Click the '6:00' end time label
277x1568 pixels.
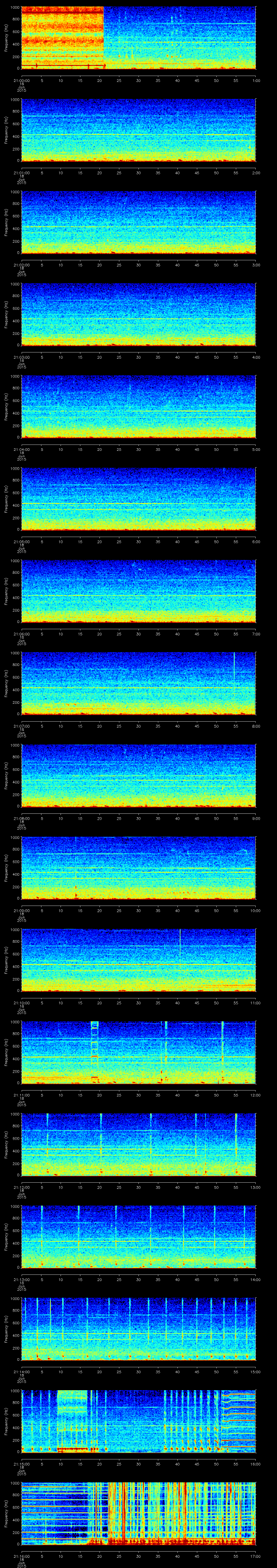[256, 542]
